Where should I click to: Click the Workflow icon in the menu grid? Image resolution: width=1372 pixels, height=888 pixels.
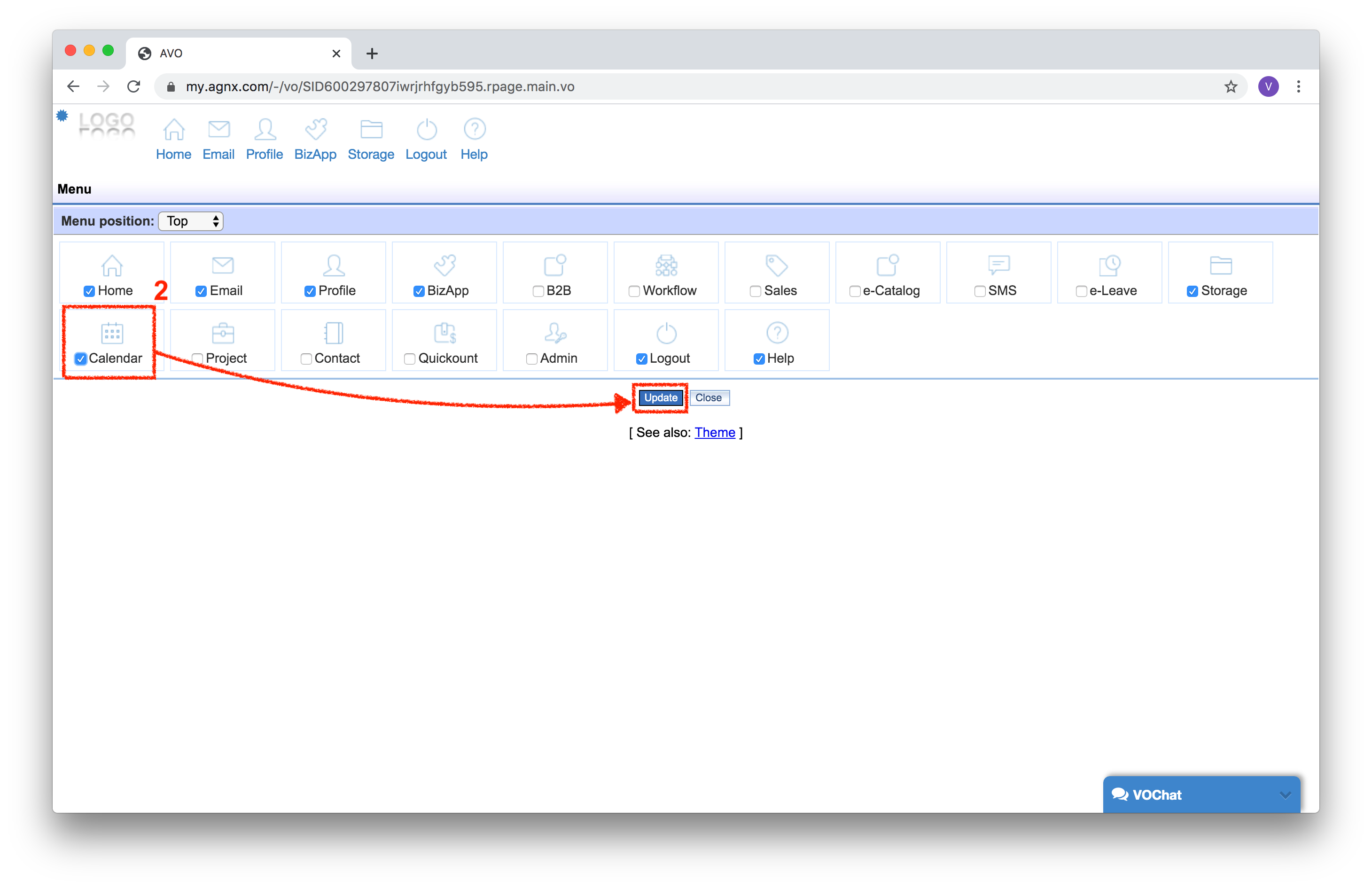click(666, 265)
